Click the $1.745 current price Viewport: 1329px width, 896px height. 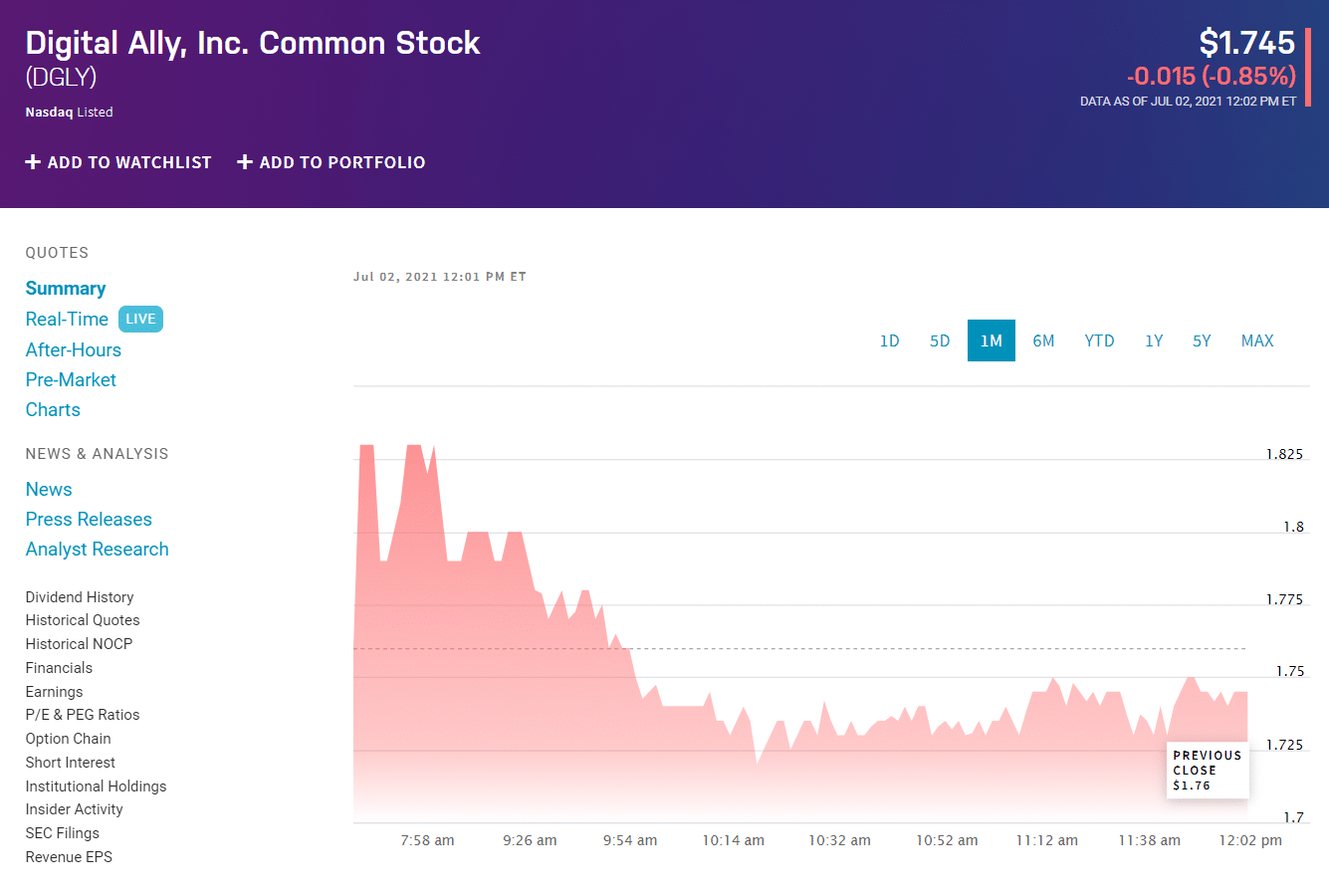pyautogui.click(x=1246, y=43)
